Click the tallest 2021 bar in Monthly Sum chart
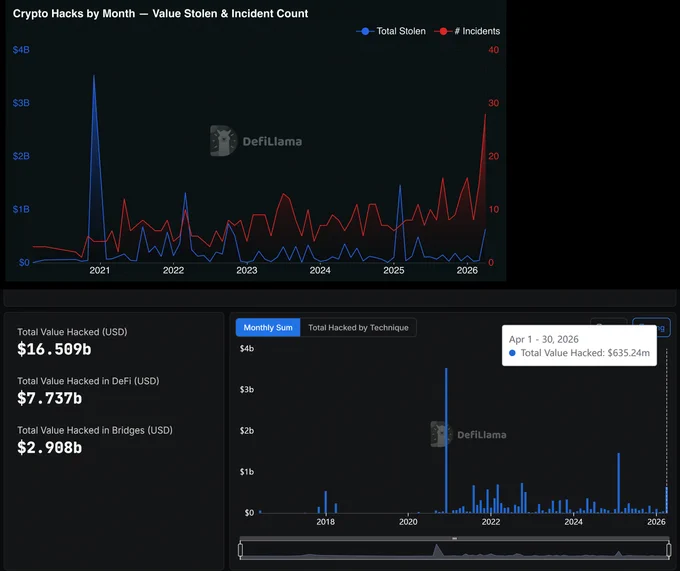The width and height of the screenshot is (680, 571). point(446,440)
